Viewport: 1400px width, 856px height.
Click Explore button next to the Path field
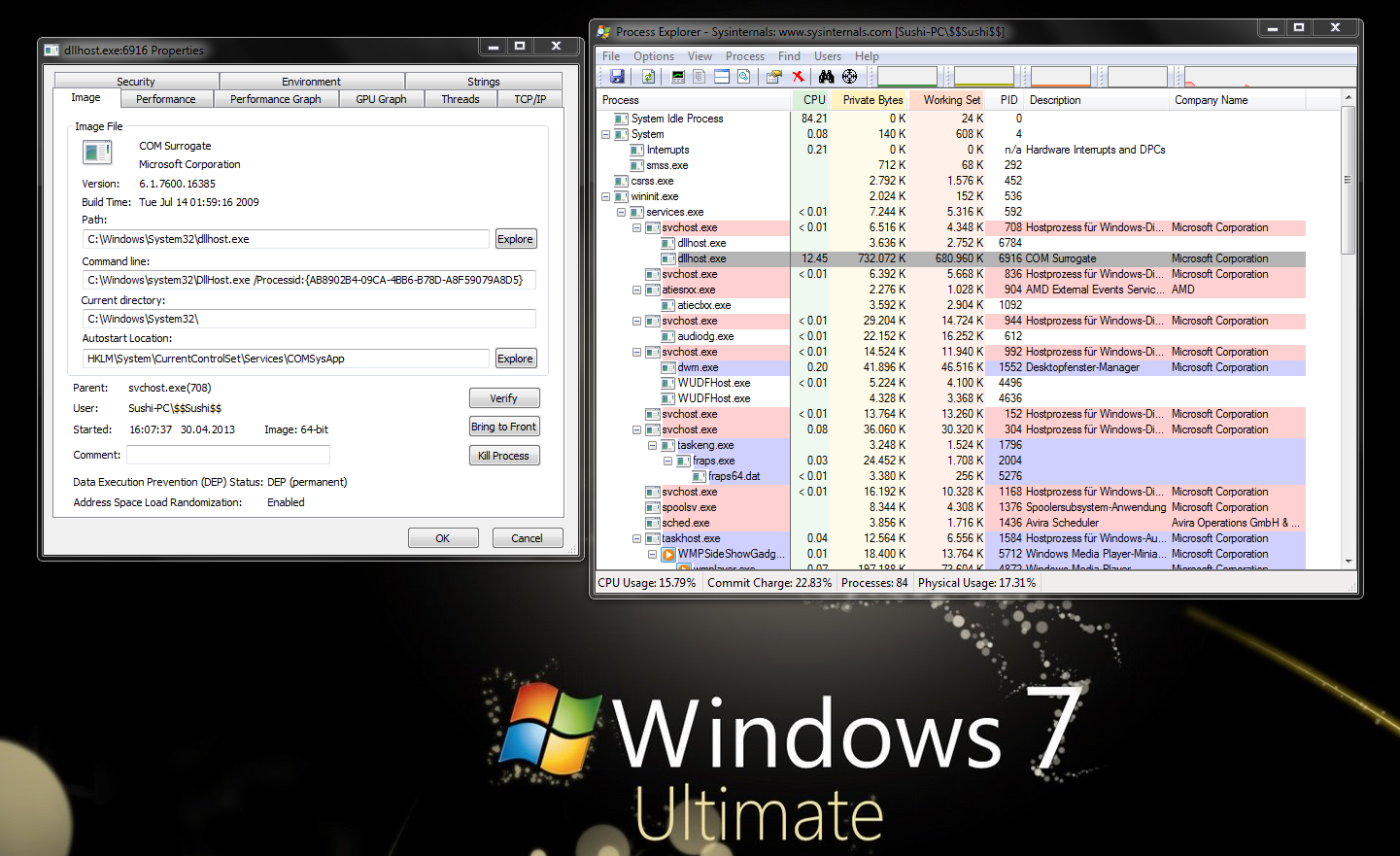(515, 239)
